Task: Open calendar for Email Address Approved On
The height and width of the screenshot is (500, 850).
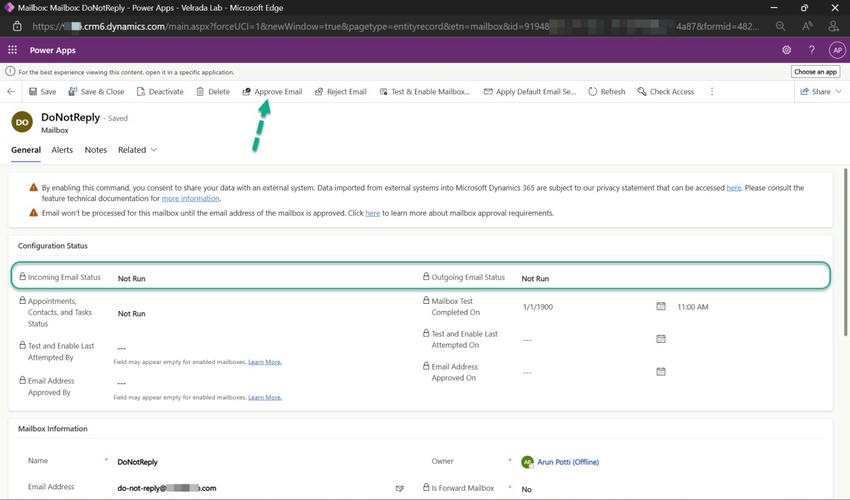Action: pos(661,372)
